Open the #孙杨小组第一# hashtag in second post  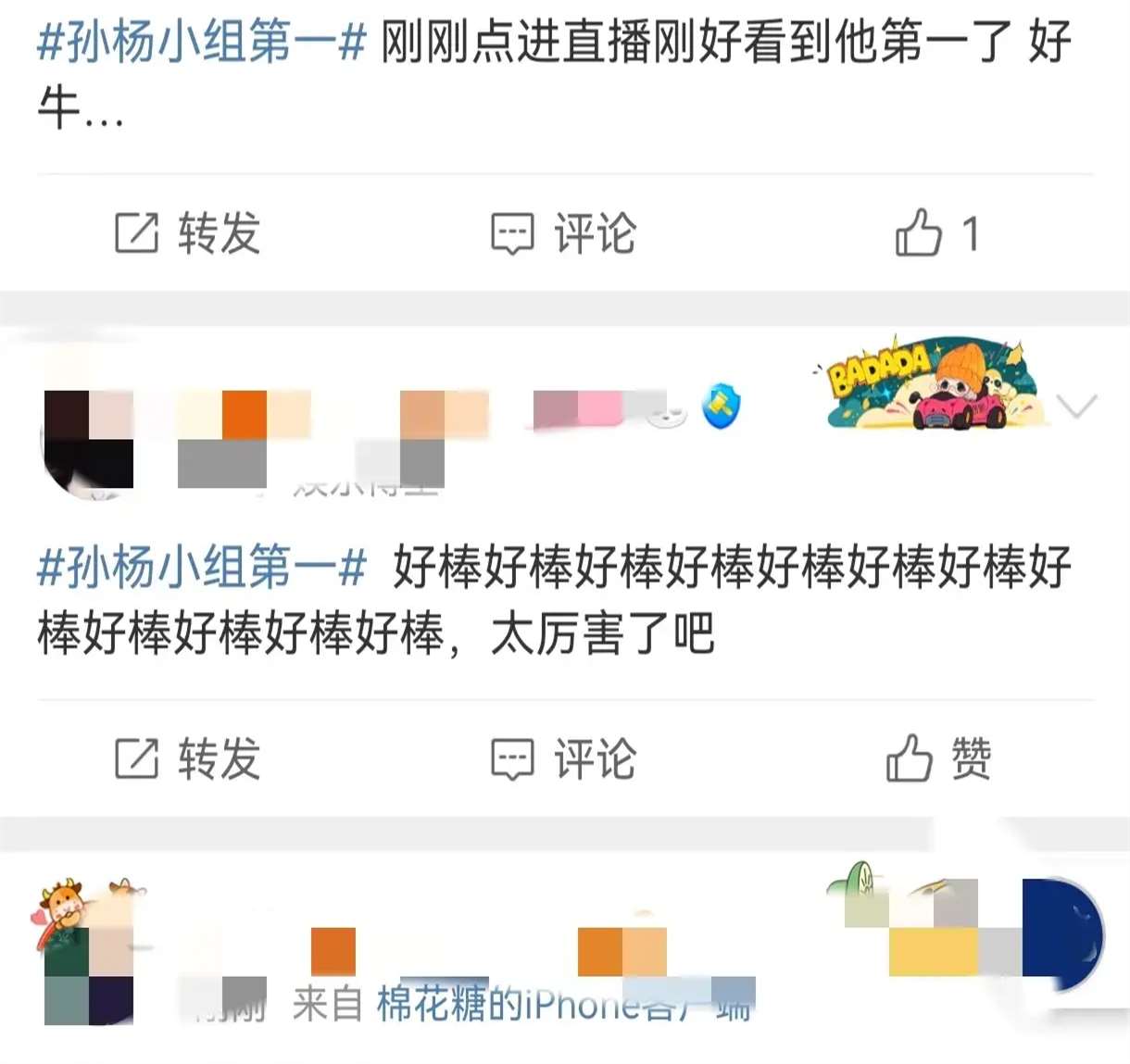202,568
